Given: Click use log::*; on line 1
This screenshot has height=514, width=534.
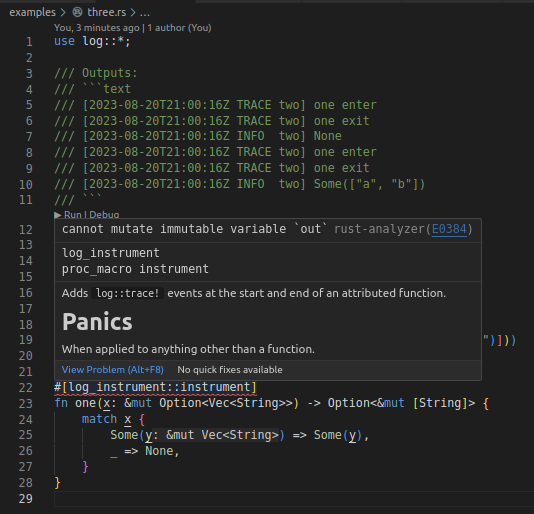Looking at the screenshot, I should 92,41.
